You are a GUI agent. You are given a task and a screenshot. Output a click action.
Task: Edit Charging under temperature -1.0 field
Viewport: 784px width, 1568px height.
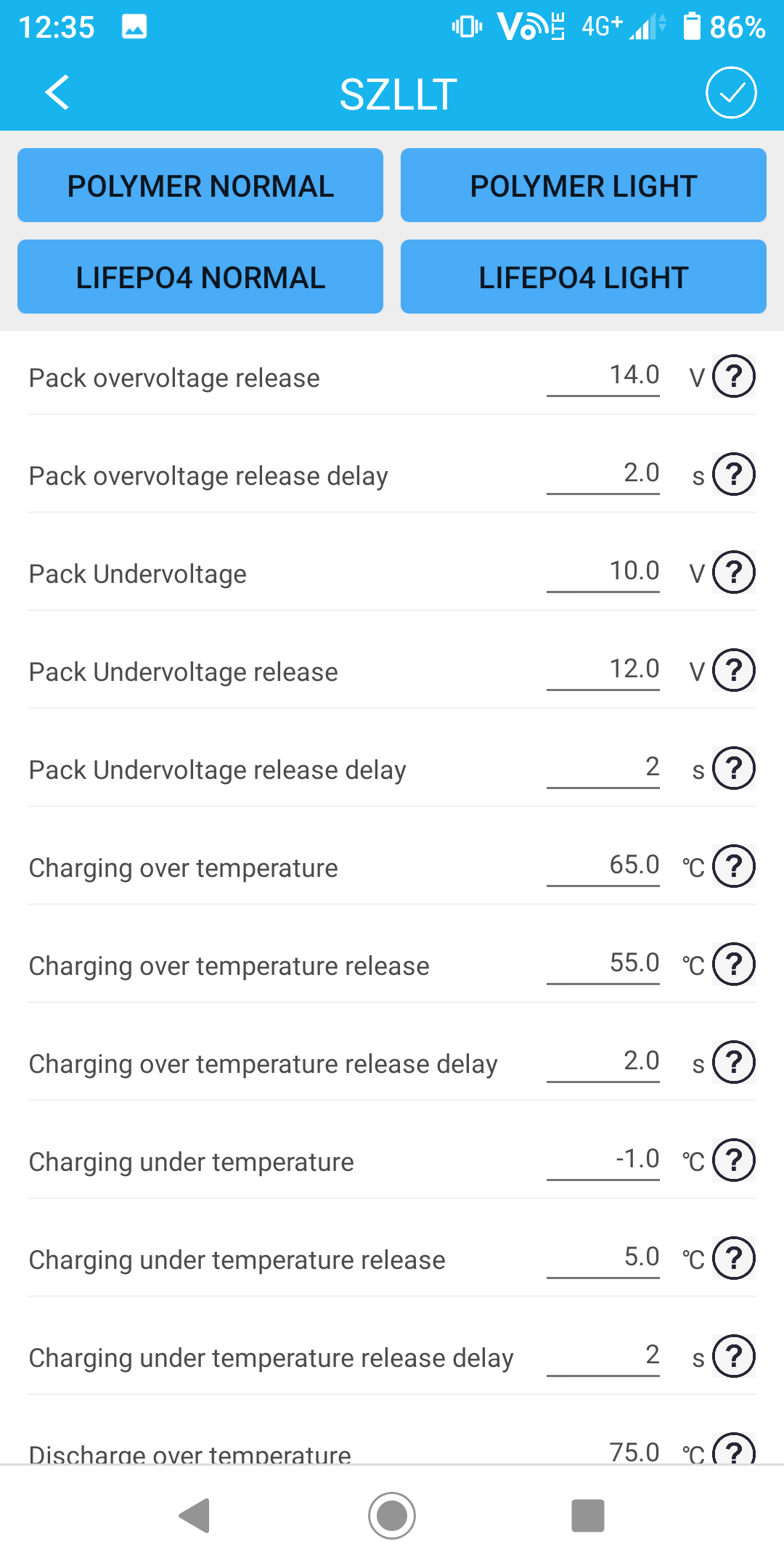coord(603,1160)
